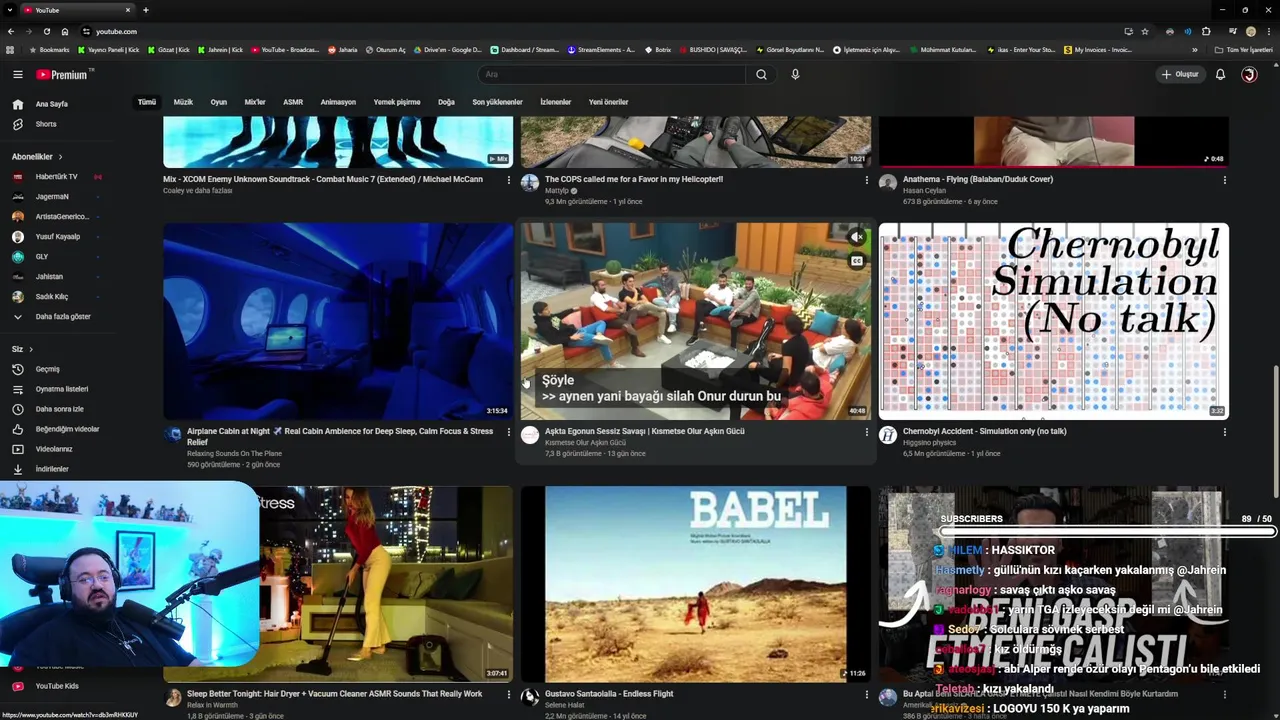Open Relaxing Sounds channel avatar under Airplane Cabin
This screenshot has width=1280, height=720.
(x=173, y=435)
